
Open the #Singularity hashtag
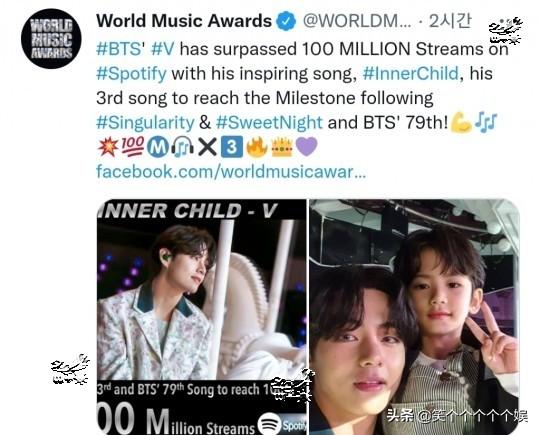click(x=145, y=122)
